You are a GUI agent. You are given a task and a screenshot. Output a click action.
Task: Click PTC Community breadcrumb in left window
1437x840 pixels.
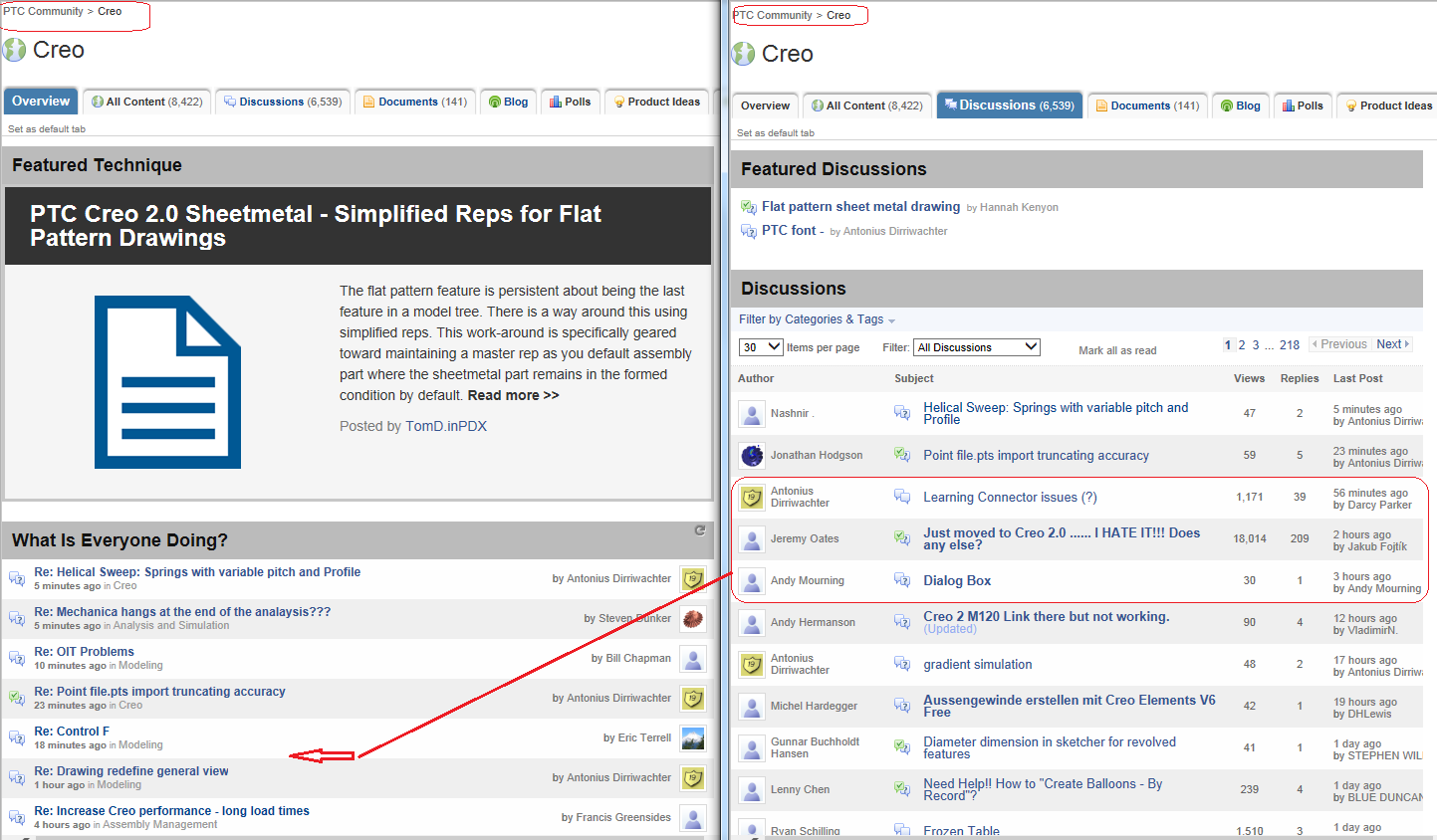click(x=43, y=12)
